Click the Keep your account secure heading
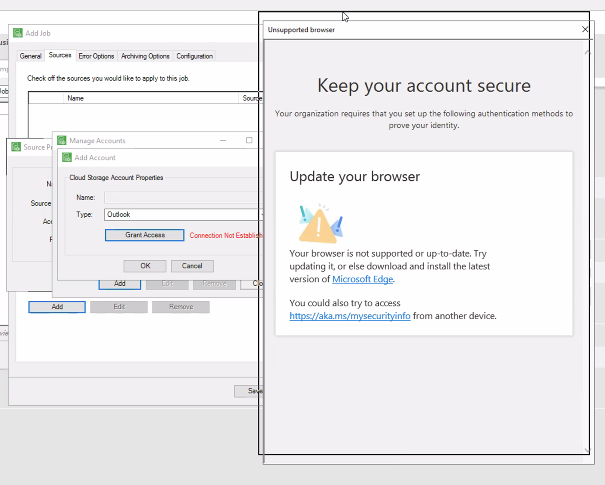This screenshot has width=605, height=485. point(424,86)
